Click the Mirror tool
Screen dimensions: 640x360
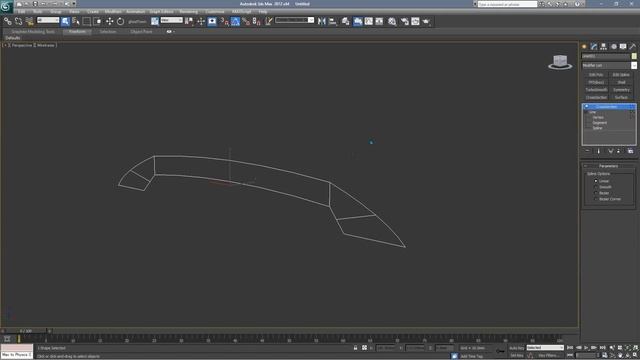point(322,21)
